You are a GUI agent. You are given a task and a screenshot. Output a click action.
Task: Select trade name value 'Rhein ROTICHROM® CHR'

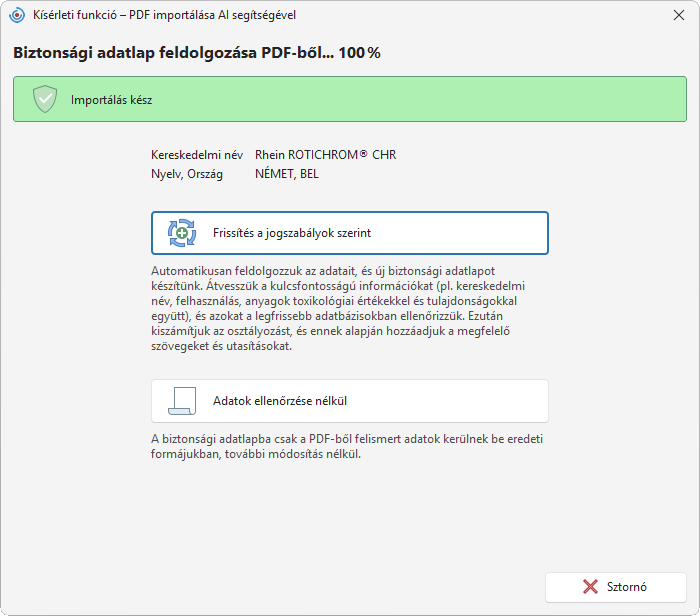(x=325, y=155)
